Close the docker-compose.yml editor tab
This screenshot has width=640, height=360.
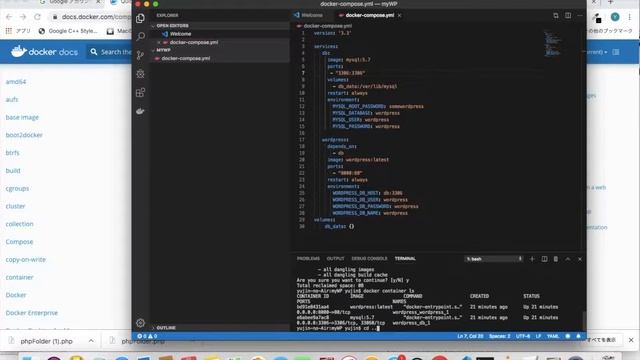(x=400, y=16)
